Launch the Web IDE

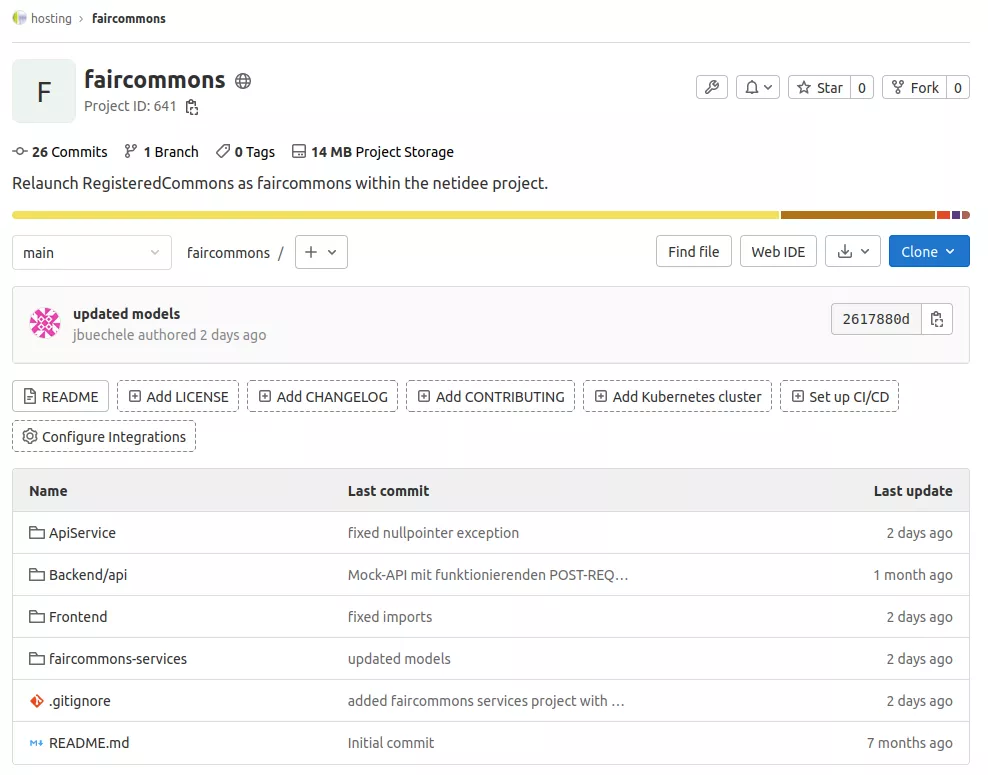pyautogui.click(x=778, y=251)
